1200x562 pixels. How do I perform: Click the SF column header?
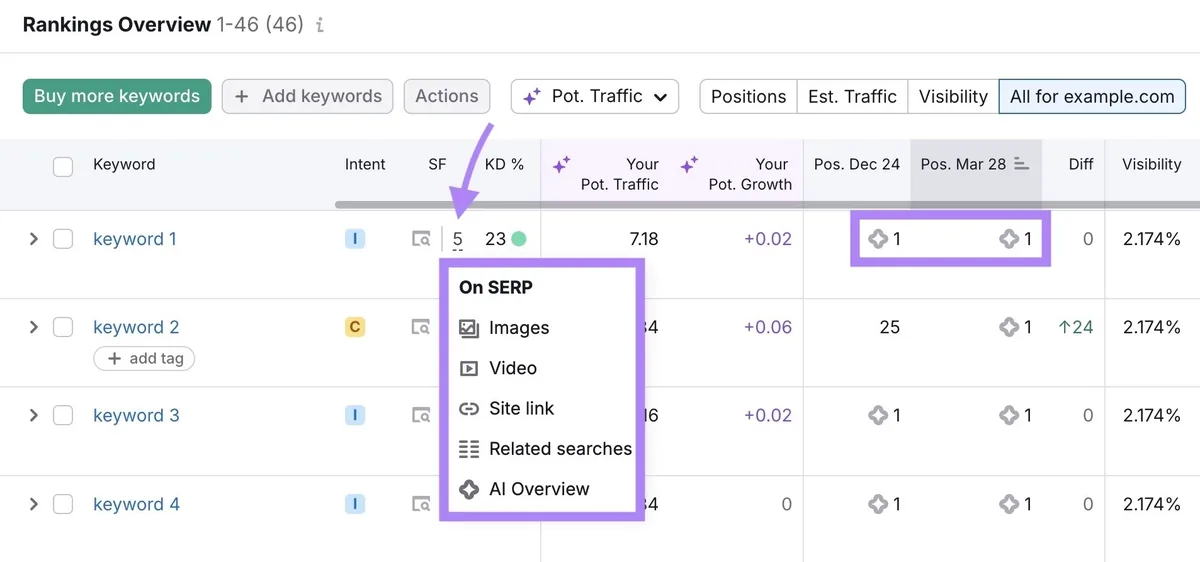point(437,164)
